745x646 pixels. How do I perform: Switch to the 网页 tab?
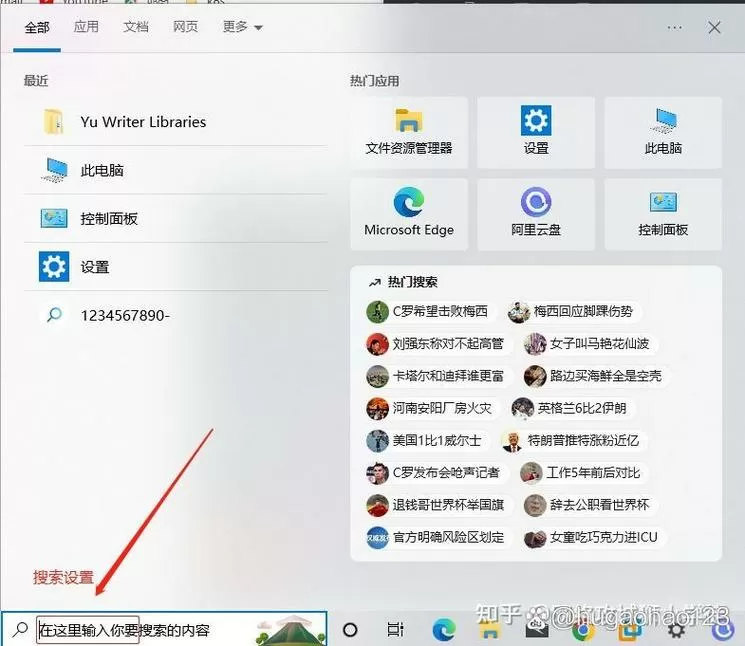pos(185,27)
